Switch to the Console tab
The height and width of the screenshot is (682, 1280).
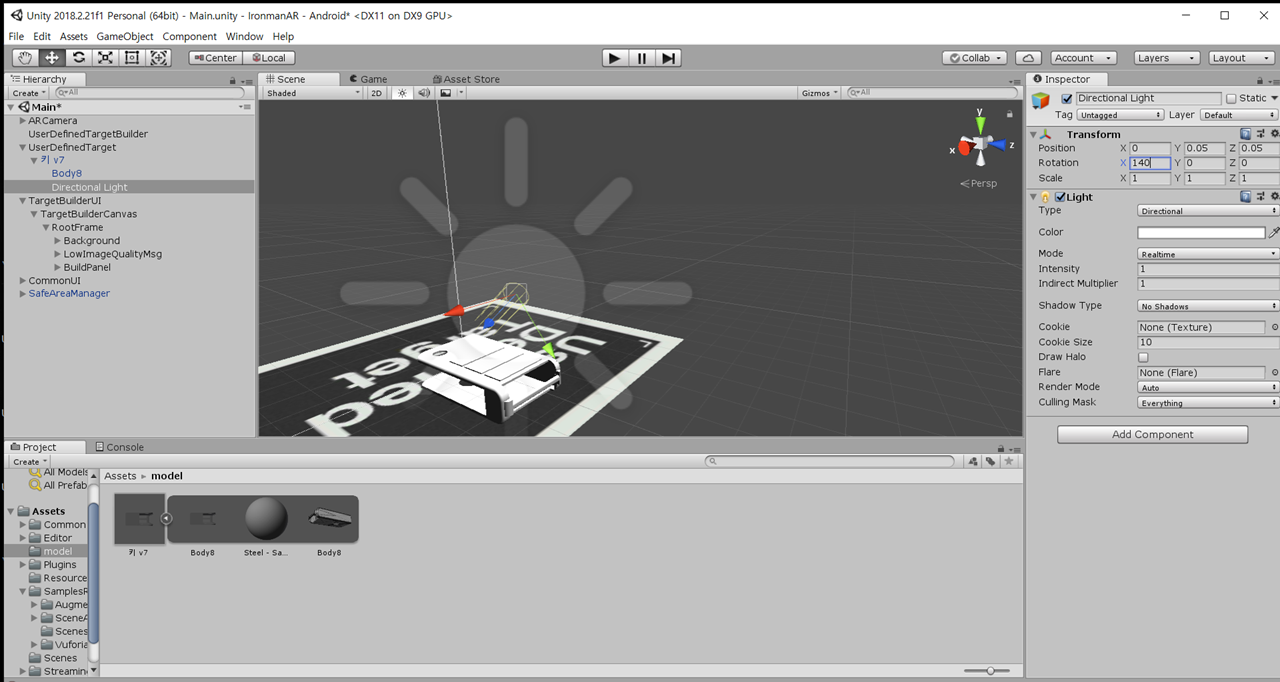[x=119, y=447]
